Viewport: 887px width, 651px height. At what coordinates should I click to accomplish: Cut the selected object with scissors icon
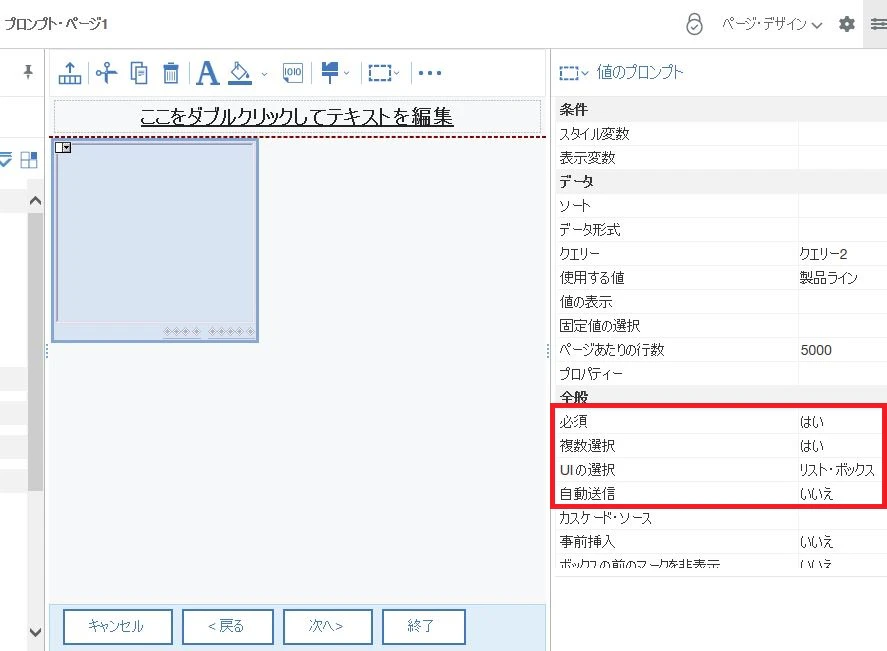106,73
